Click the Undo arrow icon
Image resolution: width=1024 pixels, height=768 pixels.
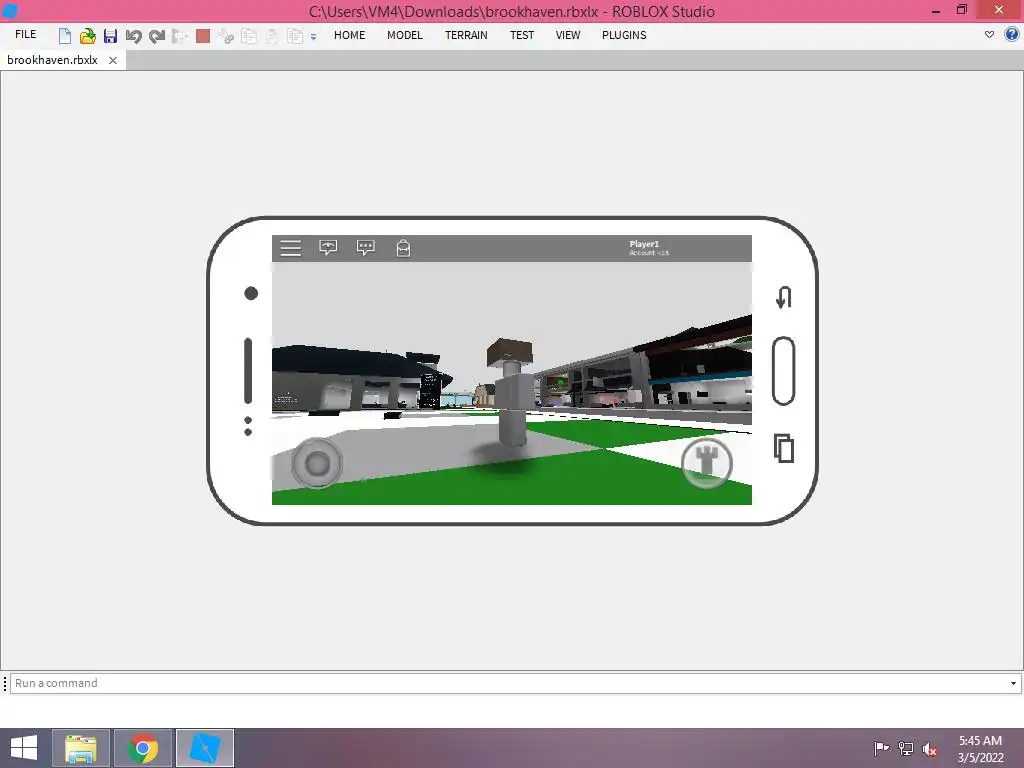(x=133, y=36)
